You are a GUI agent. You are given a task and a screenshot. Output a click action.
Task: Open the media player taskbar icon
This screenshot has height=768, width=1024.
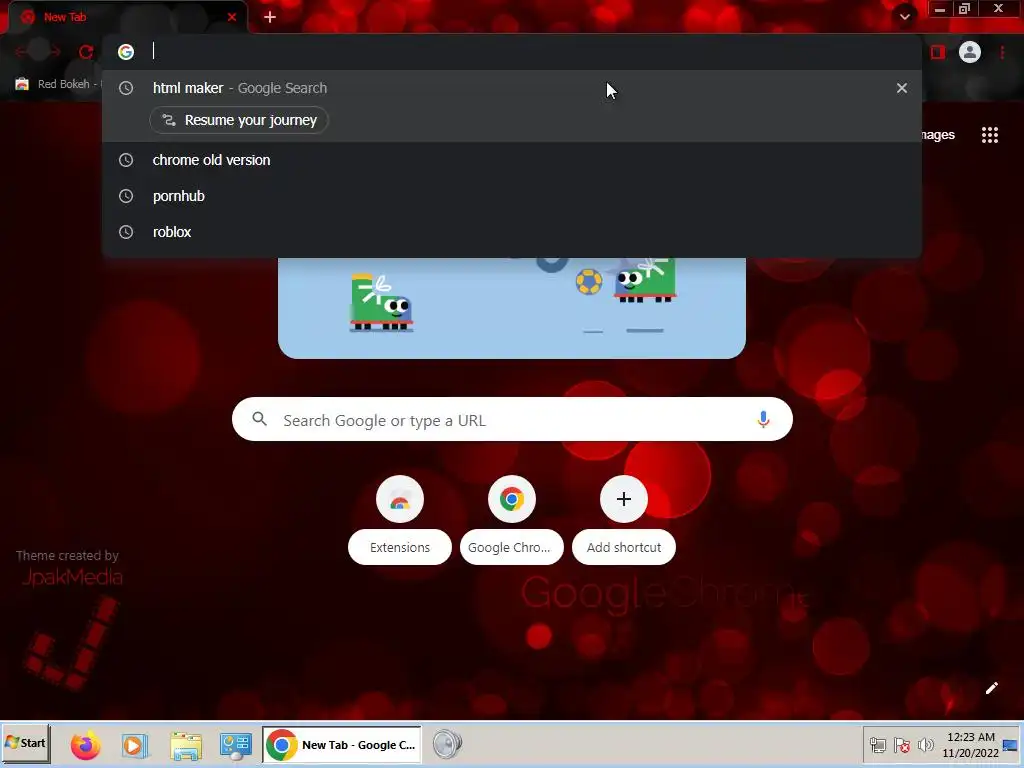click(x=135, y=745)
